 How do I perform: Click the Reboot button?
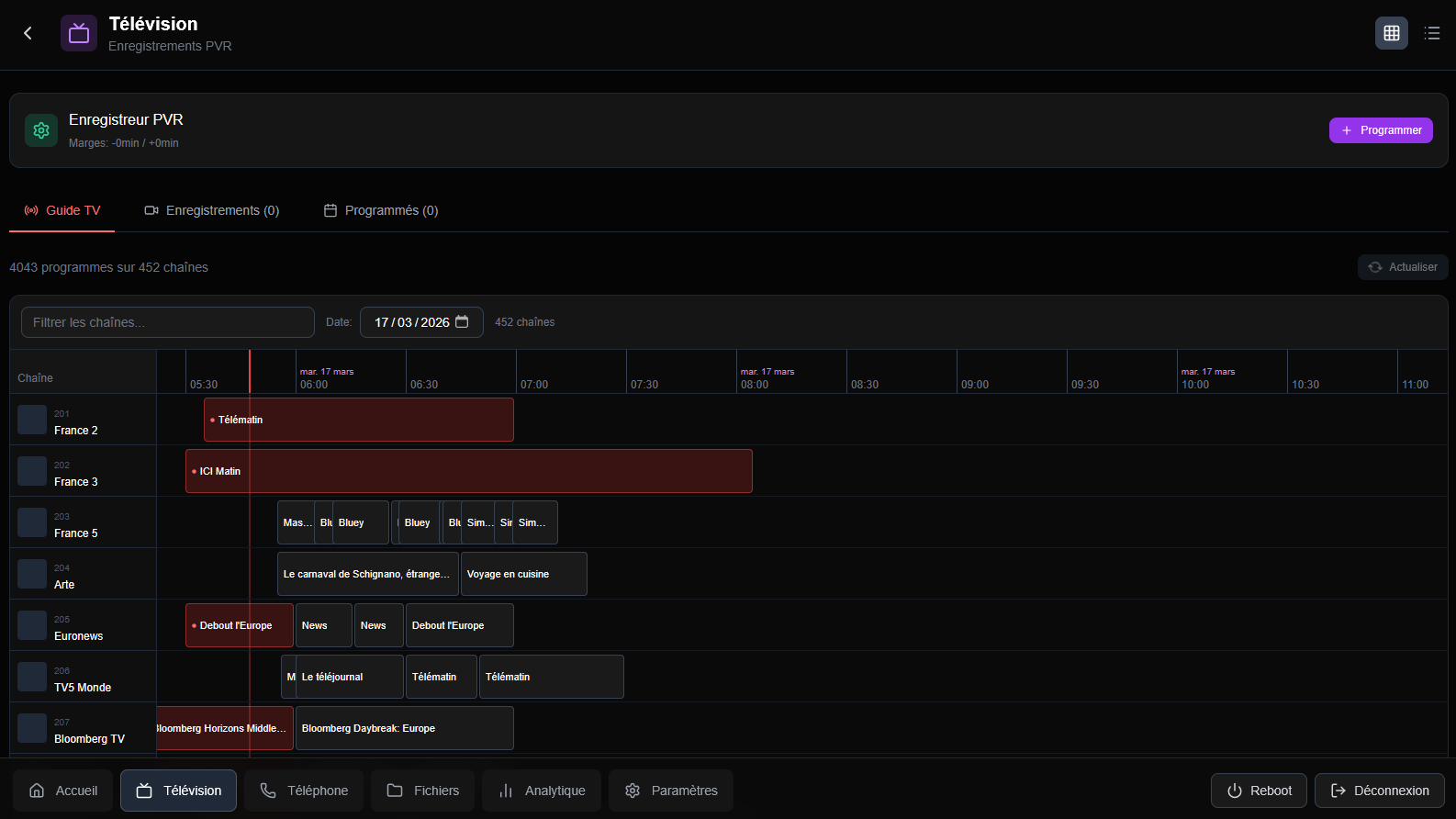pos(1259,791)
